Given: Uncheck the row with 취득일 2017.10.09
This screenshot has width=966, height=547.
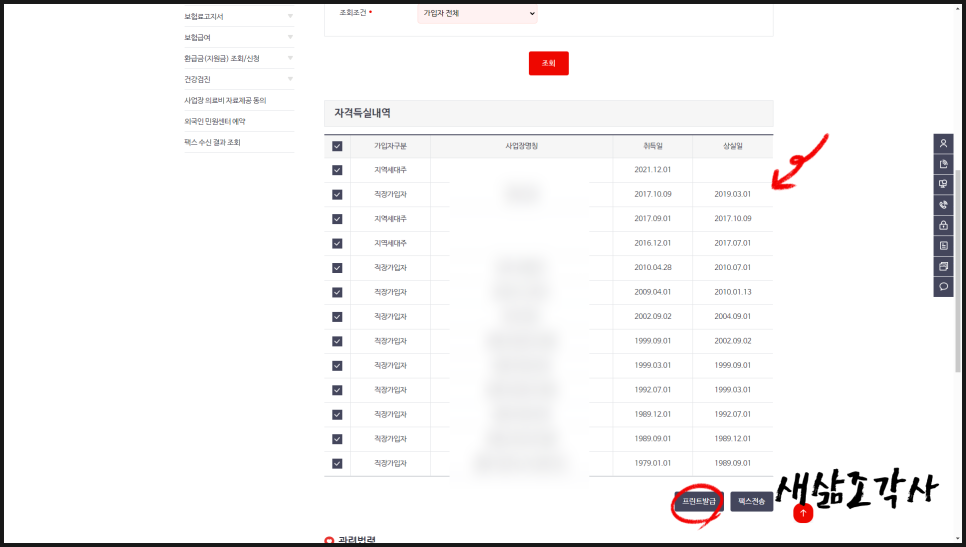Looking at the screenshot, I should tap(337, 195).
